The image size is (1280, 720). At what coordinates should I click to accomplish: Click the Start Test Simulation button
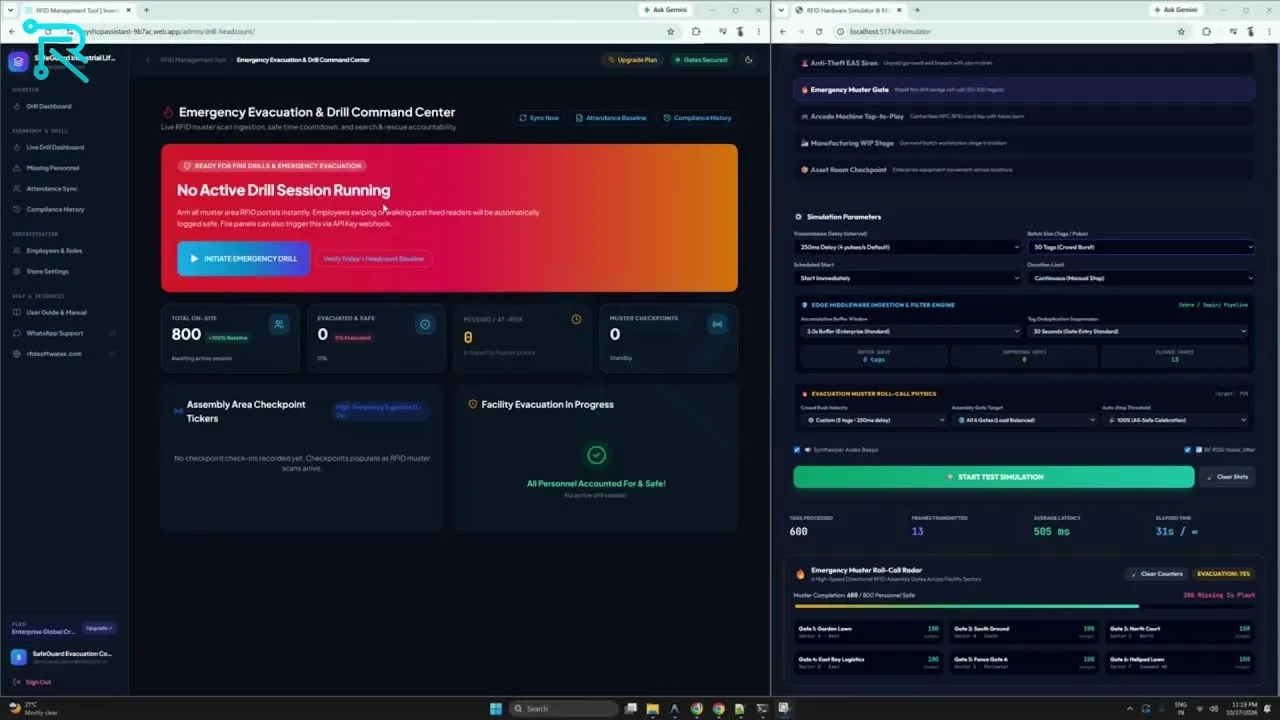[994, 477]
